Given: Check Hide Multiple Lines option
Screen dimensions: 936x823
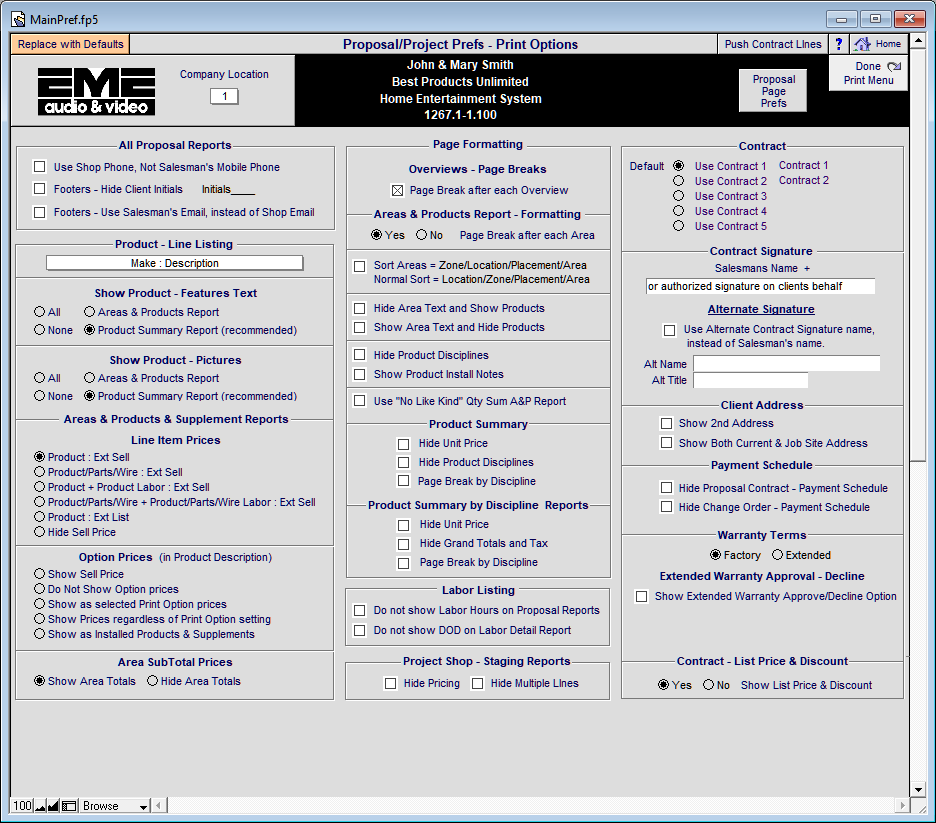Looking at the screenshot, I should (478, 683).
